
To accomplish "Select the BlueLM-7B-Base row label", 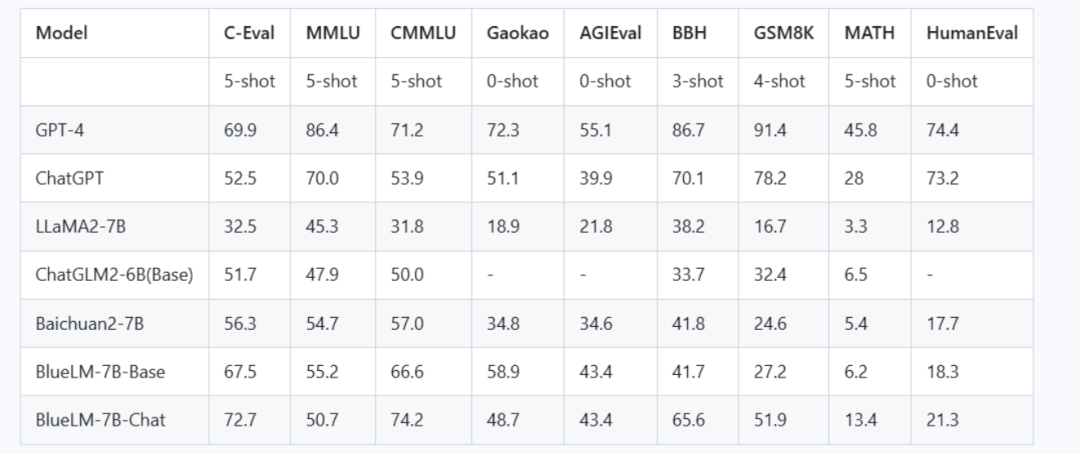I will point(100,371).
